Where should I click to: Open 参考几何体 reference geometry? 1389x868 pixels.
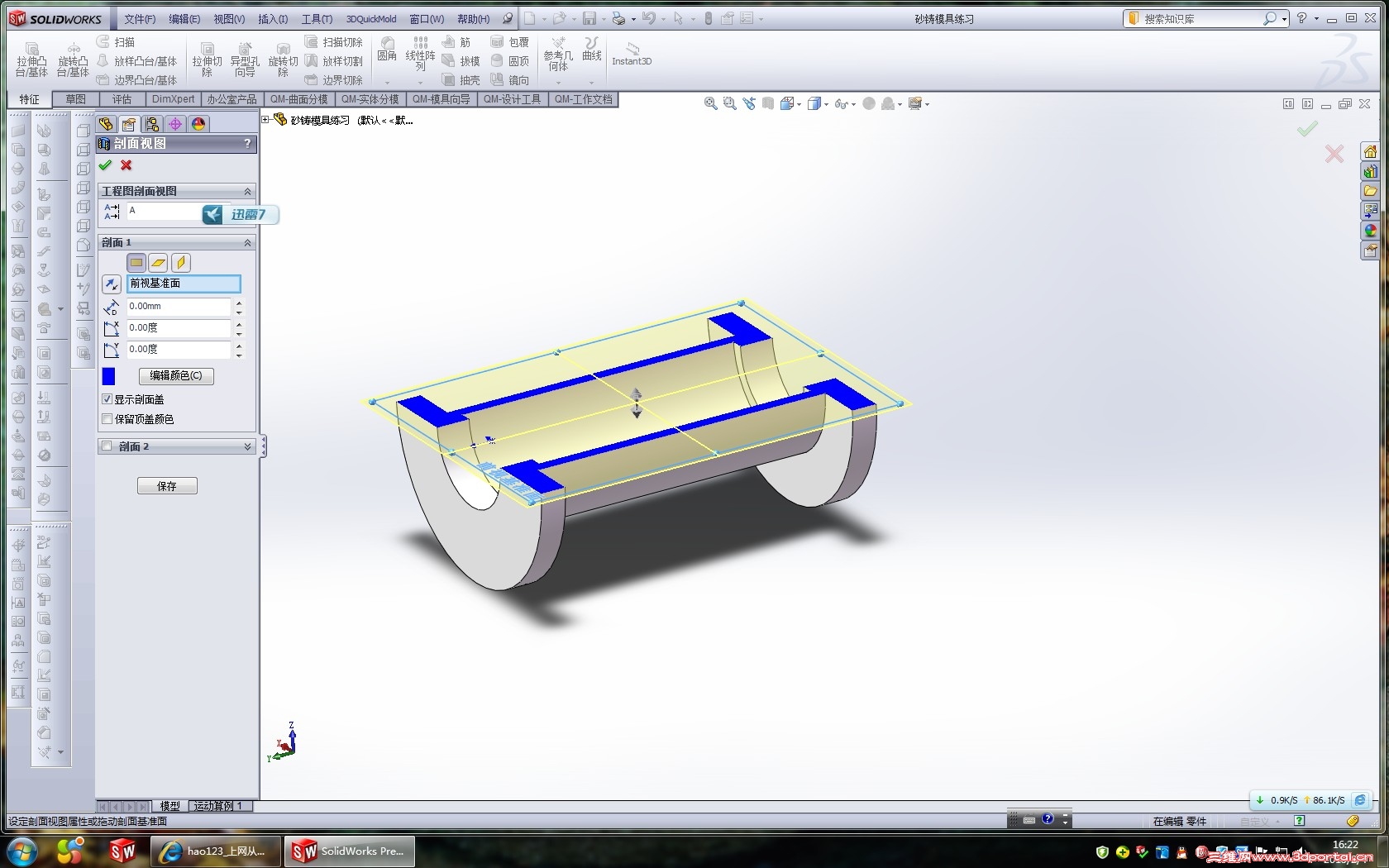pos(558,54)
